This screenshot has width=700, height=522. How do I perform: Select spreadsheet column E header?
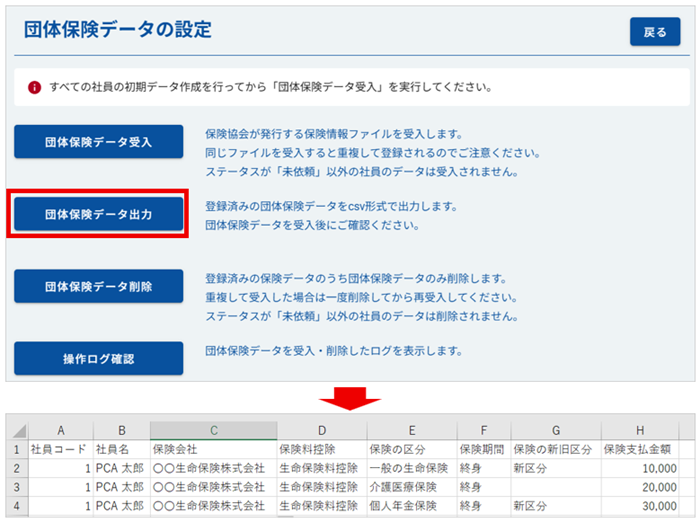click(412, 430)
